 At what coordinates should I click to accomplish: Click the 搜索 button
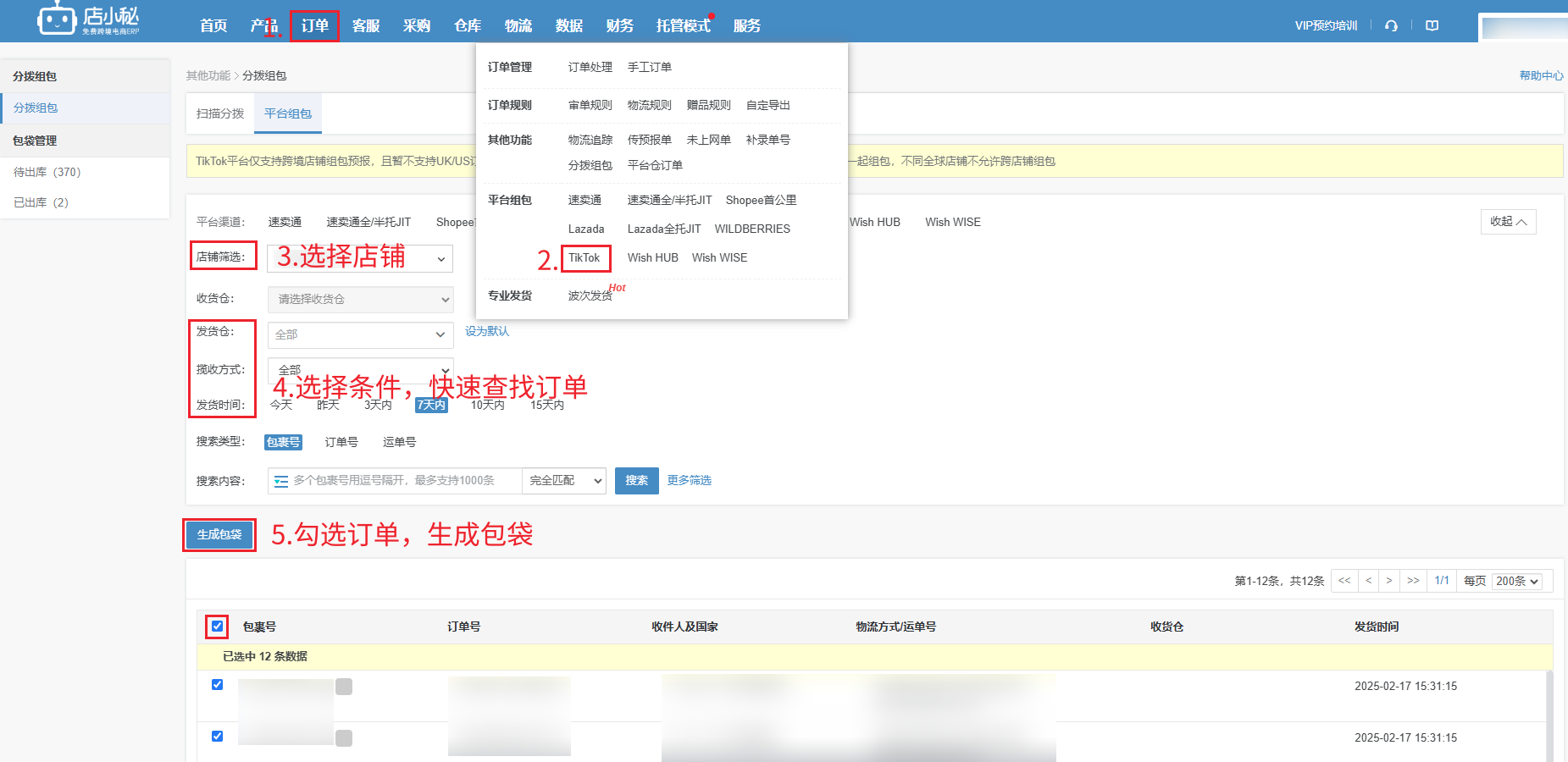click(637, 481)
